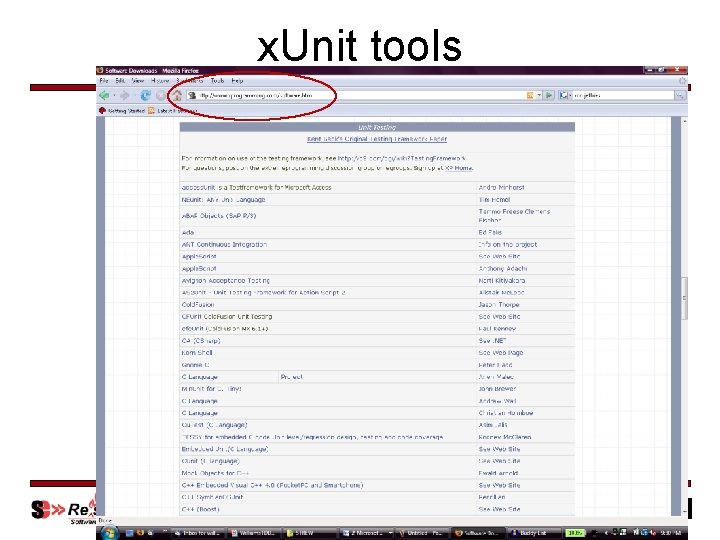Switch to the Buddy List taskbar button
Screen dimensions: 720x540
(x=533, y=533)
